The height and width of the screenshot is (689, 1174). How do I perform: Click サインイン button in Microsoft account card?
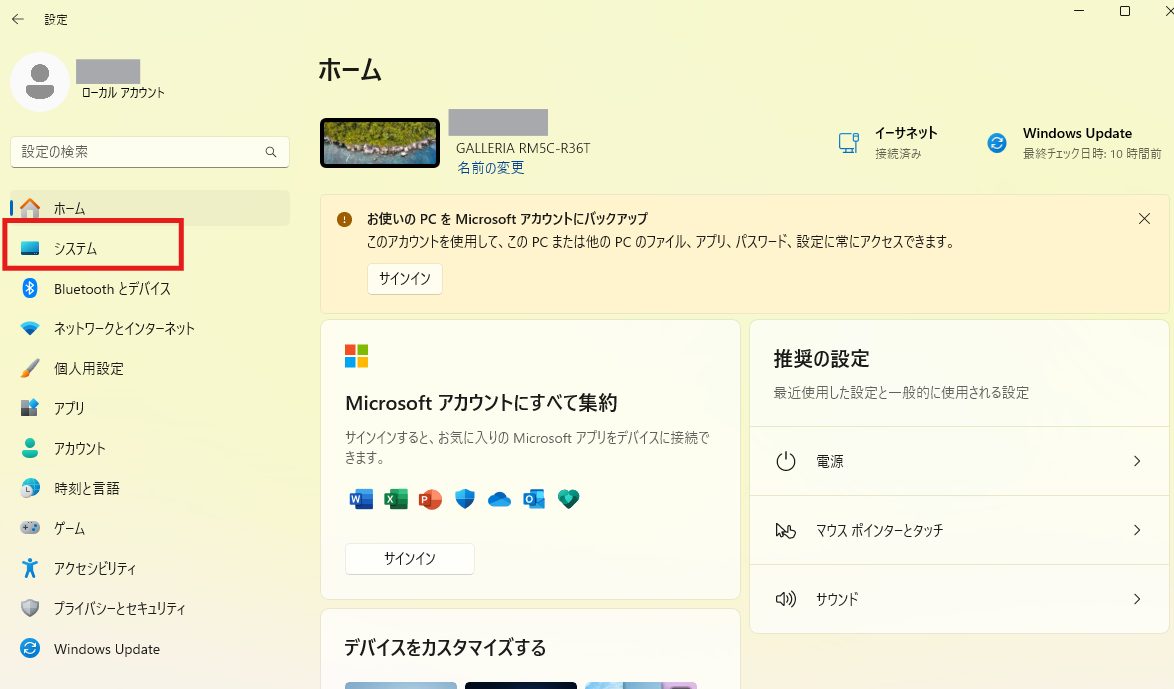[410, 559]
